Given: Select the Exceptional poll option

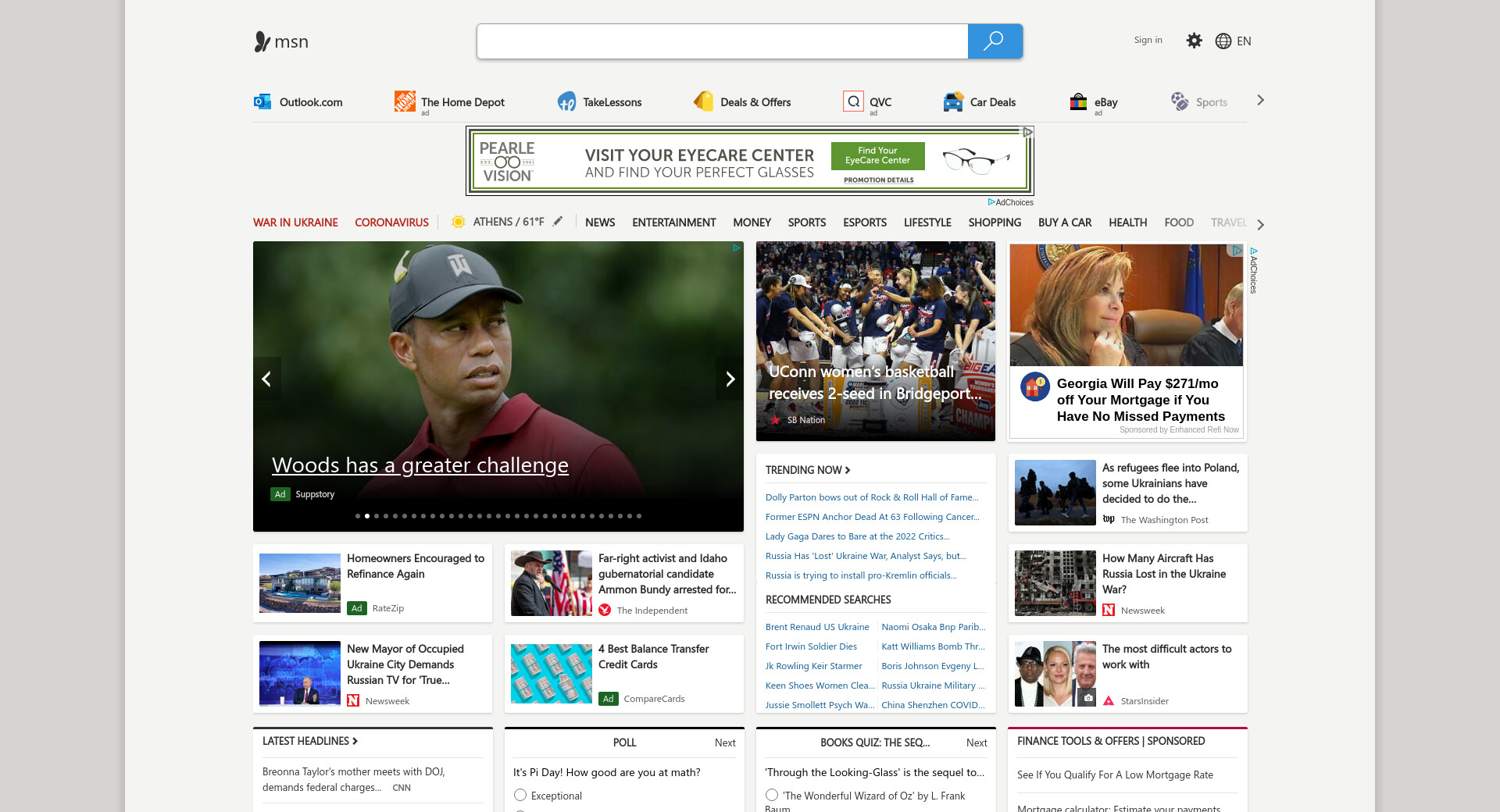Looking at the screenshot, I should coord(520,796).
